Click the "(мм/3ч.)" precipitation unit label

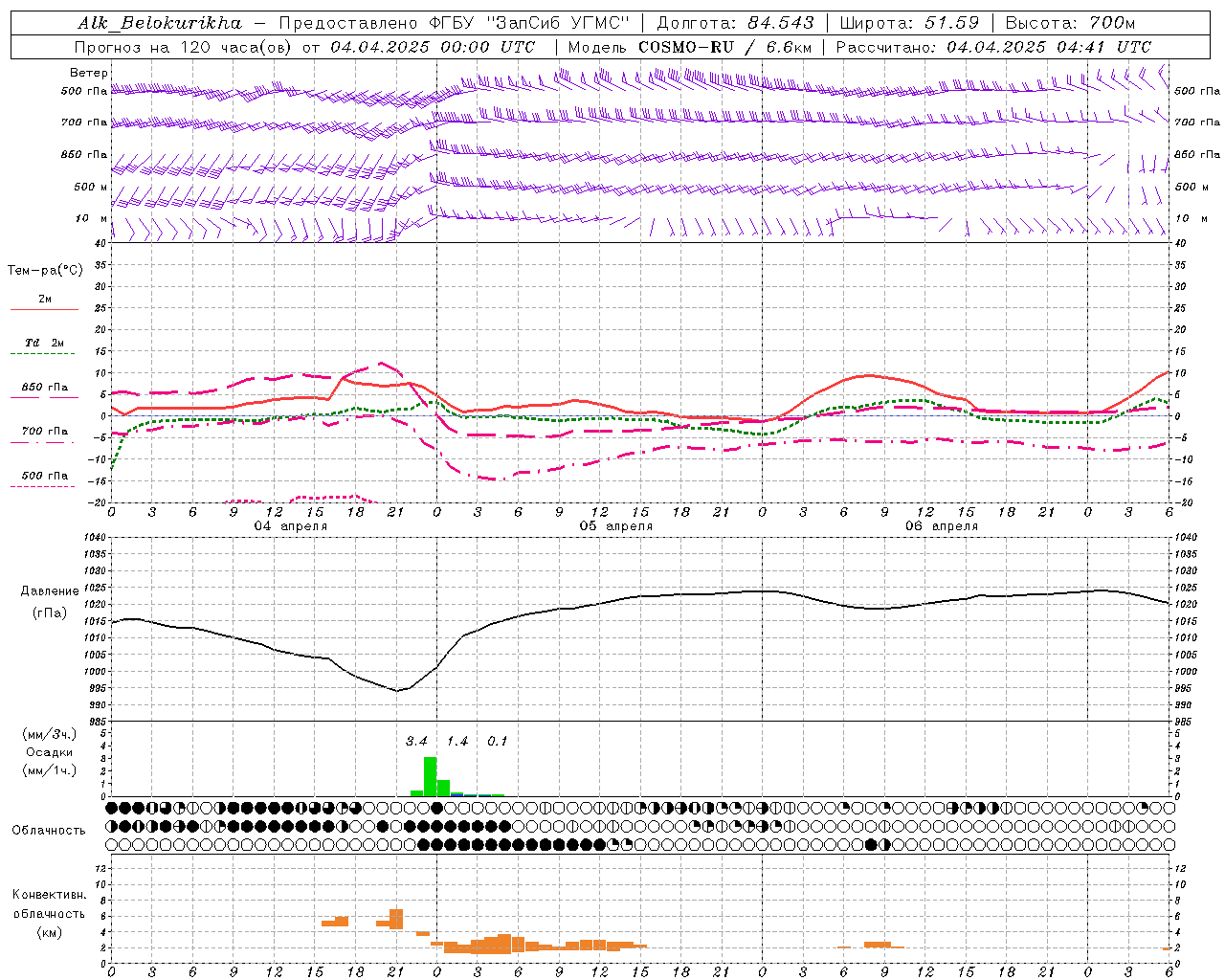(50, 734)
